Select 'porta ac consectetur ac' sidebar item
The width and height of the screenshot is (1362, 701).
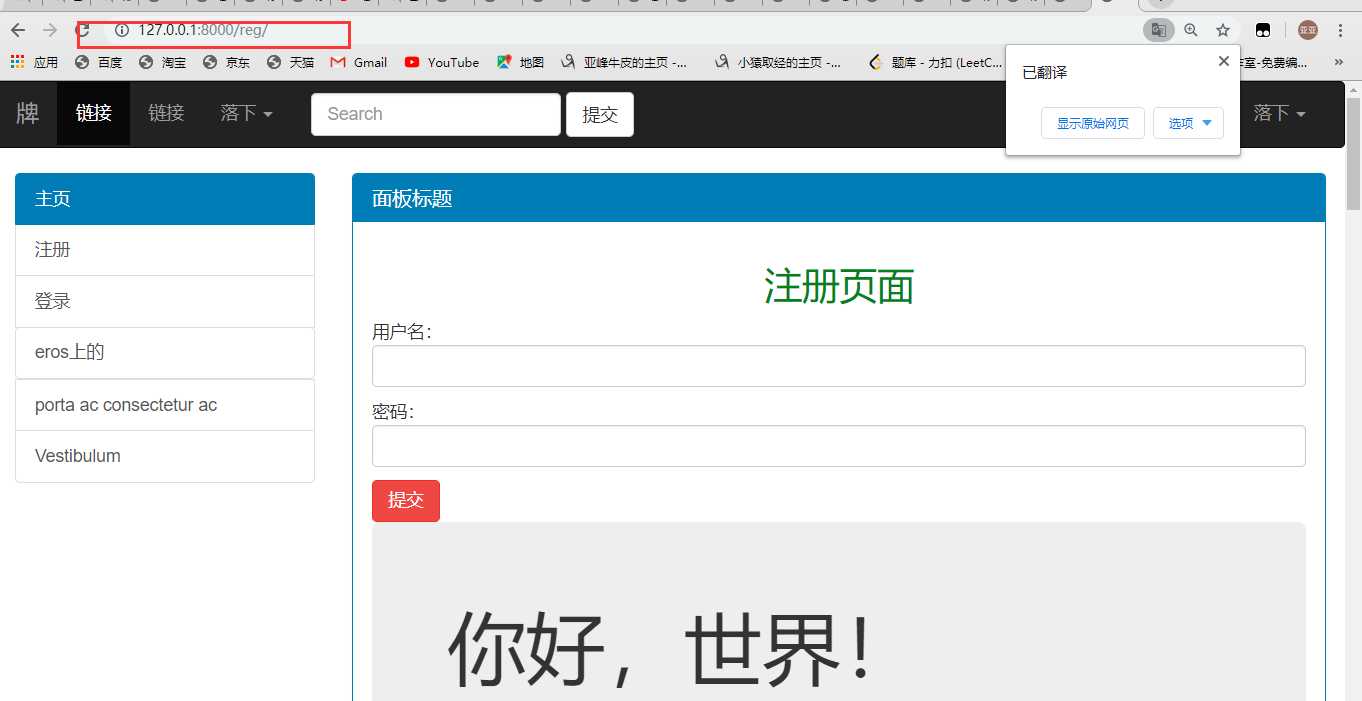(x=165, y=405)
